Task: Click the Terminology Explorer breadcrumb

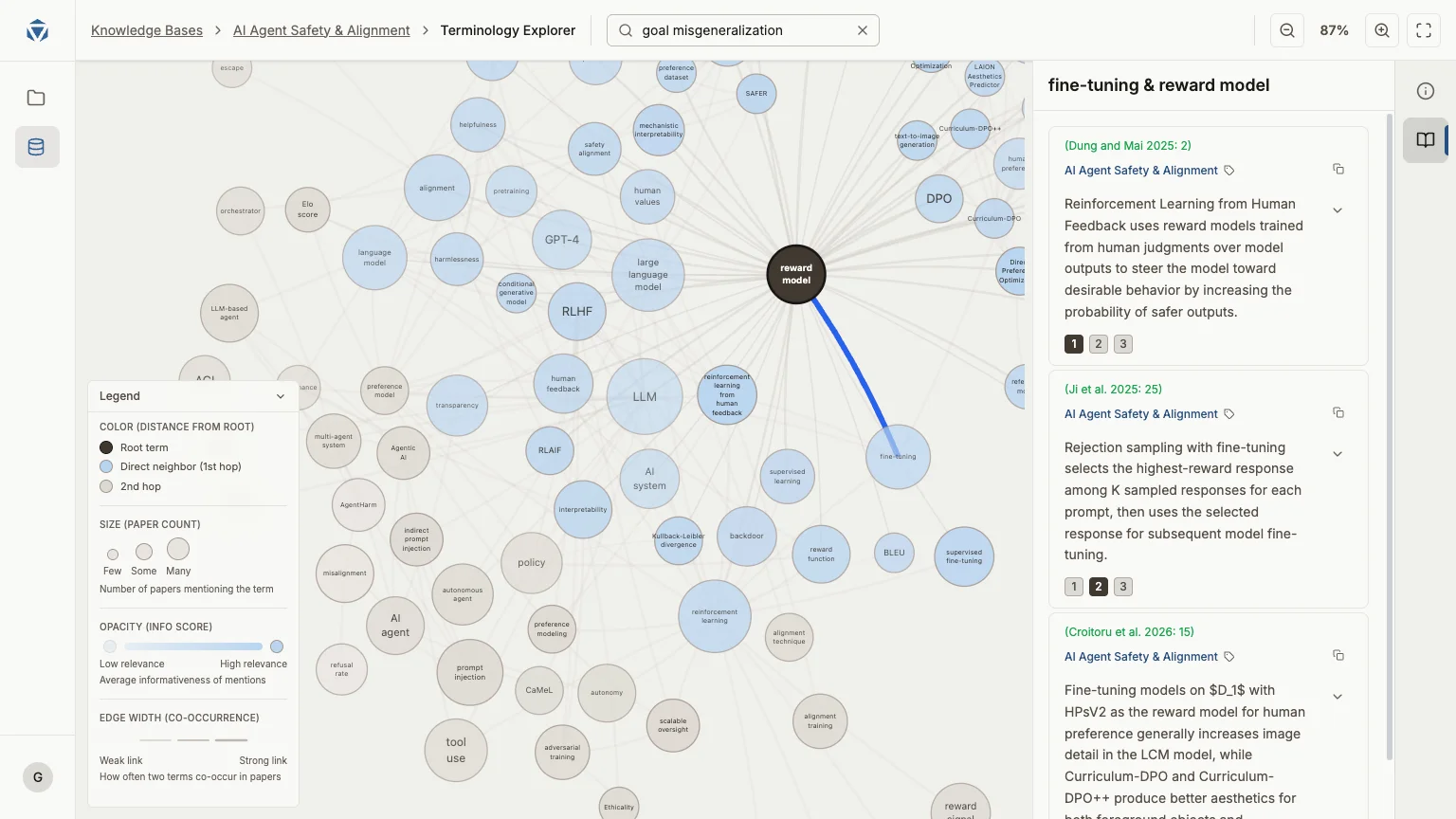Action: click(508, 30)
